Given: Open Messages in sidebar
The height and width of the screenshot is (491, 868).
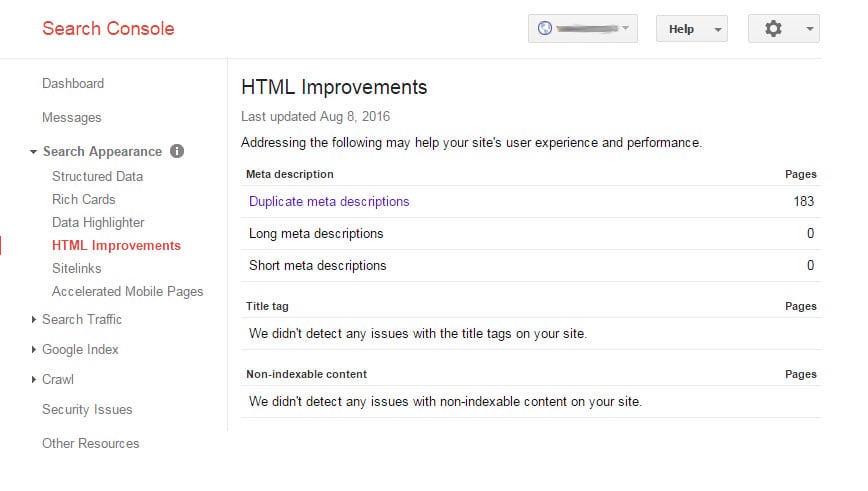Looking at the screenshot, I should tap(71, 117).
